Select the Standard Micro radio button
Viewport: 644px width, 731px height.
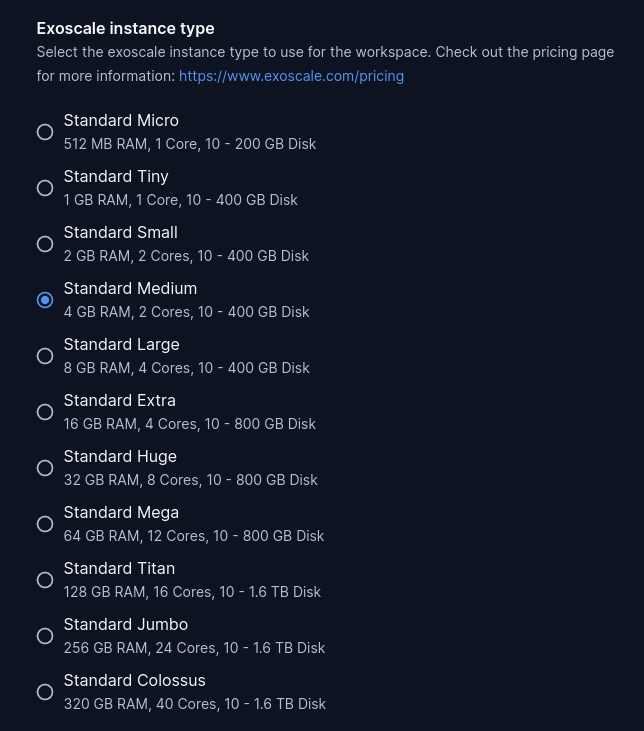pyautogui.click(x=45, y=132)
